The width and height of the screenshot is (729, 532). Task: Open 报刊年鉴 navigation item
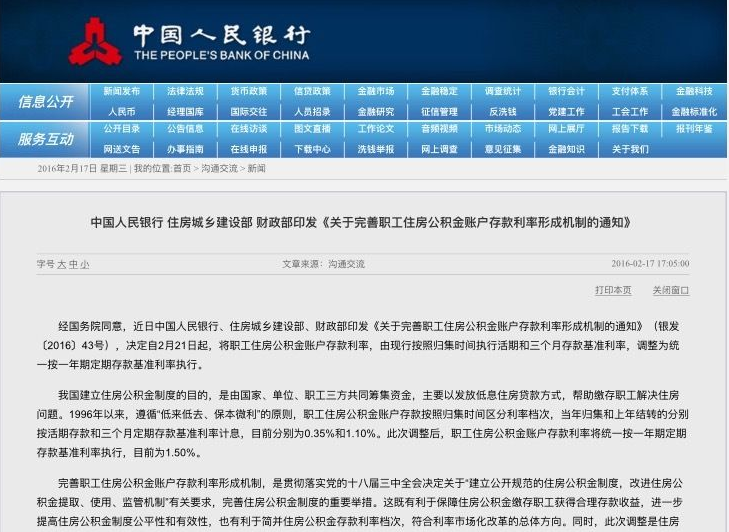click(x=693, y=129)
